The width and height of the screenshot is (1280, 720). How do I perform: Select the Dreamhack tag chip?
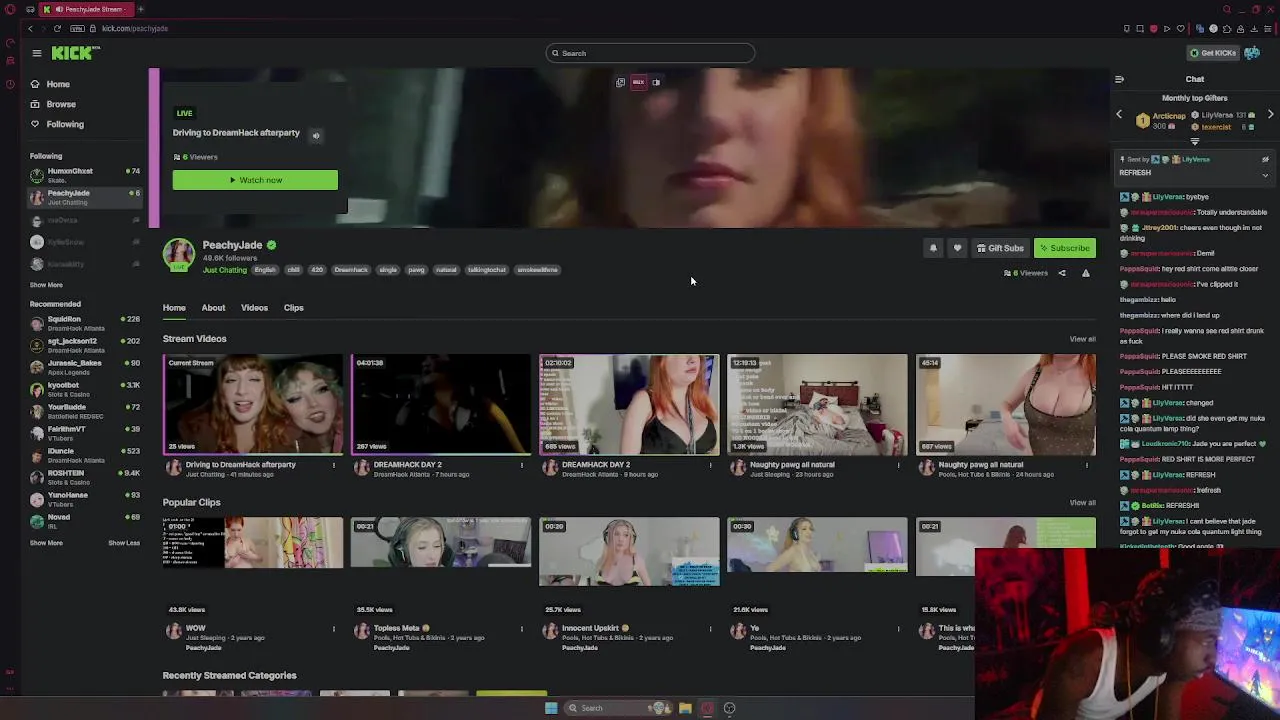coord(351,270)
